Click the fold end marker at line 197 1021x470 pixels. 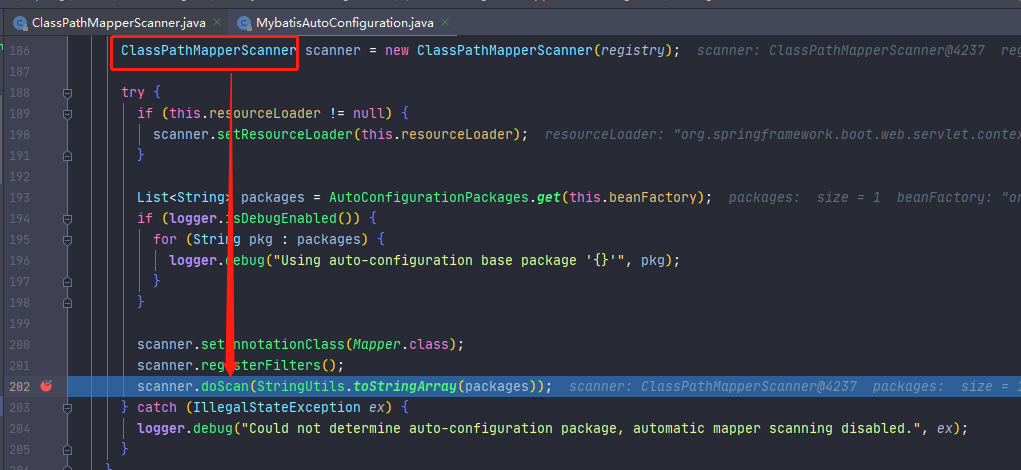click(67, 282)
